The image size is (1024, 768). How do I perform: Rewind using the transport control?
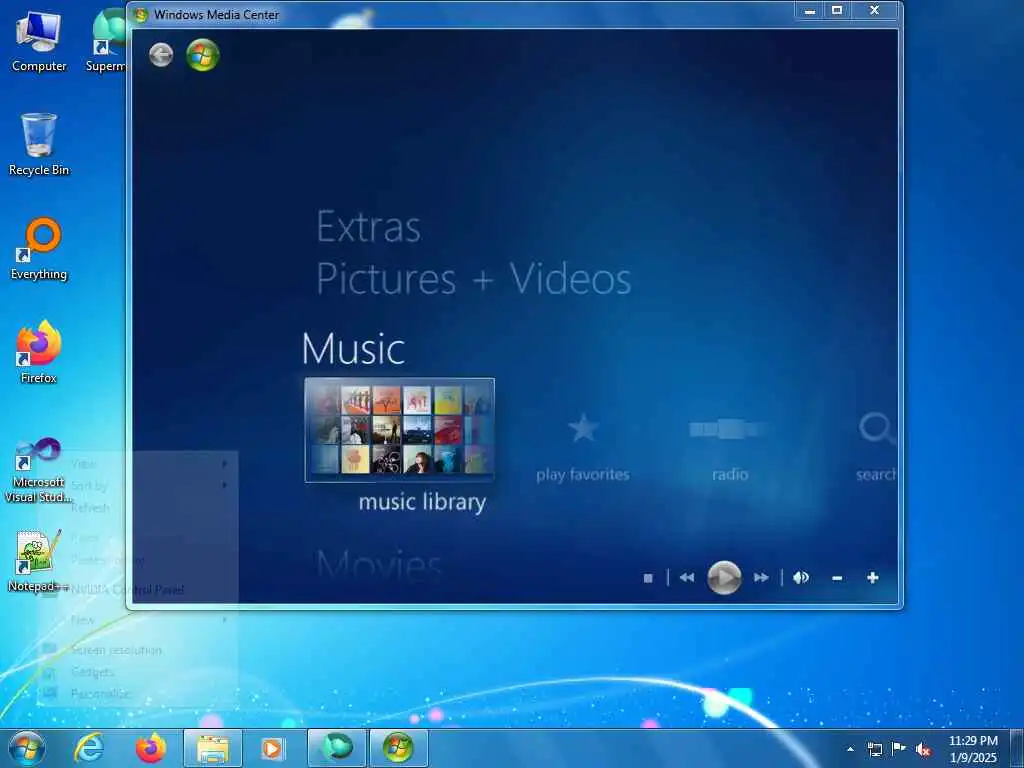point(687,577)
